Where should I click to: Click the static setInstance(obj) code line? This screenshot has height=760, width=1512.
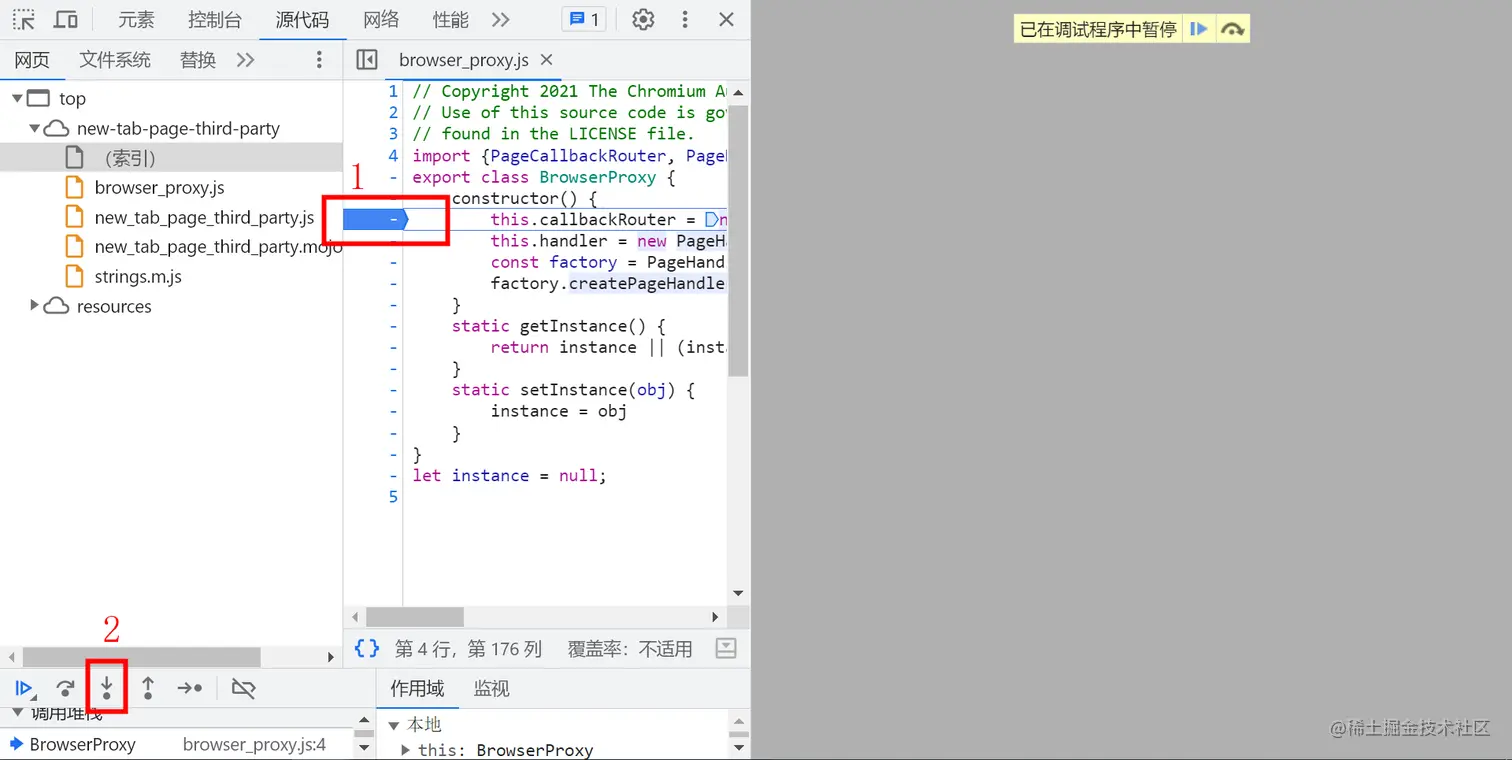coord(573,390)
